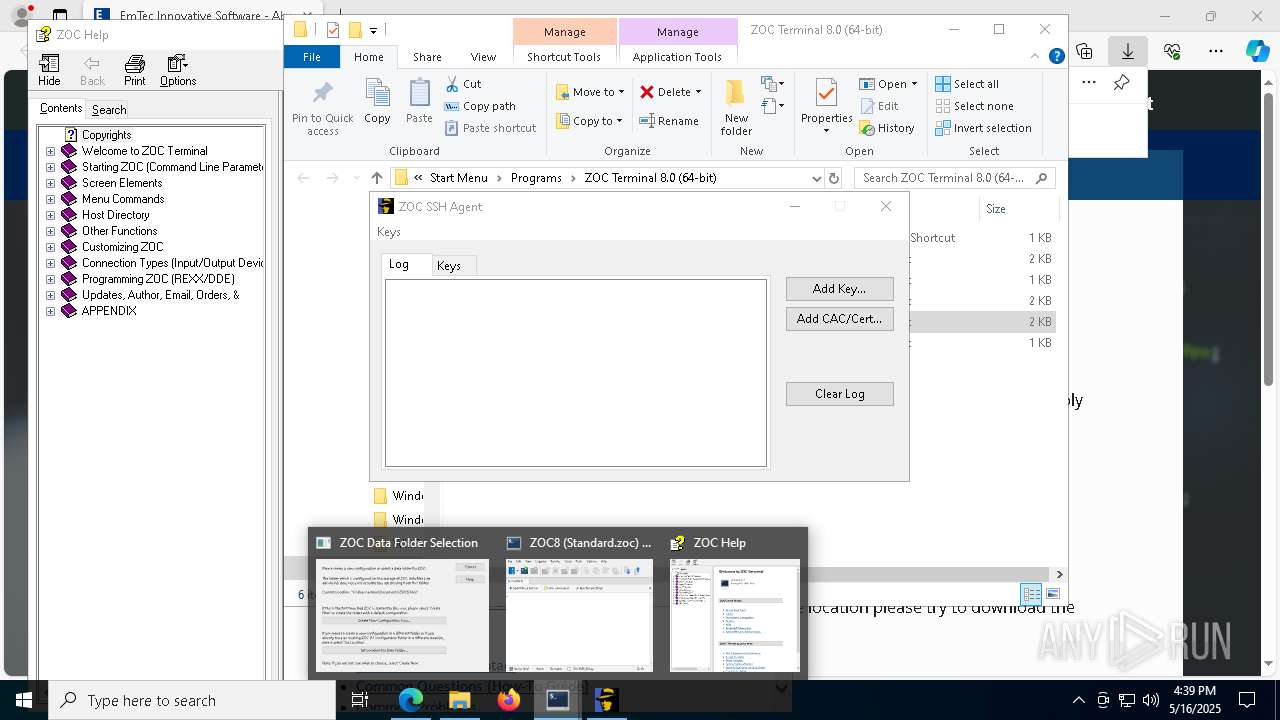1280x720 pixels.
Task: Click the Back arrow in ZOC Help
Action: tap(92, 70)
